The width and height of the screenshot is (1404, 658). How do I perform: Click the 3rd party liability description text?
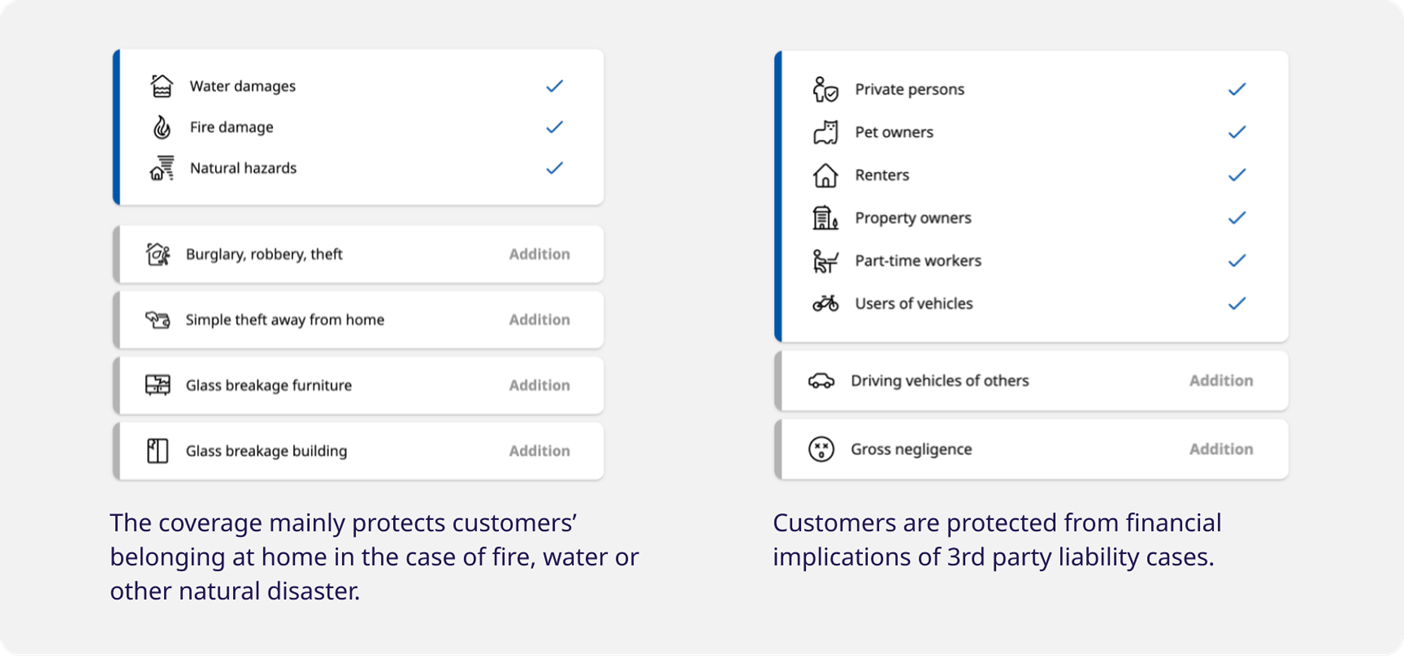996,540
